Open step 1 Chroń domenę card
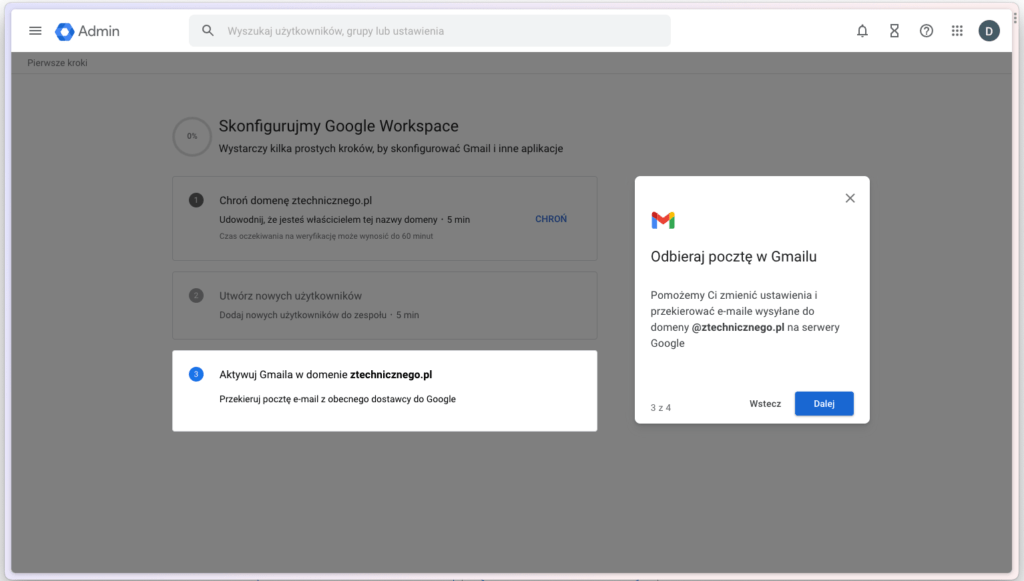 tap(385, 218)
